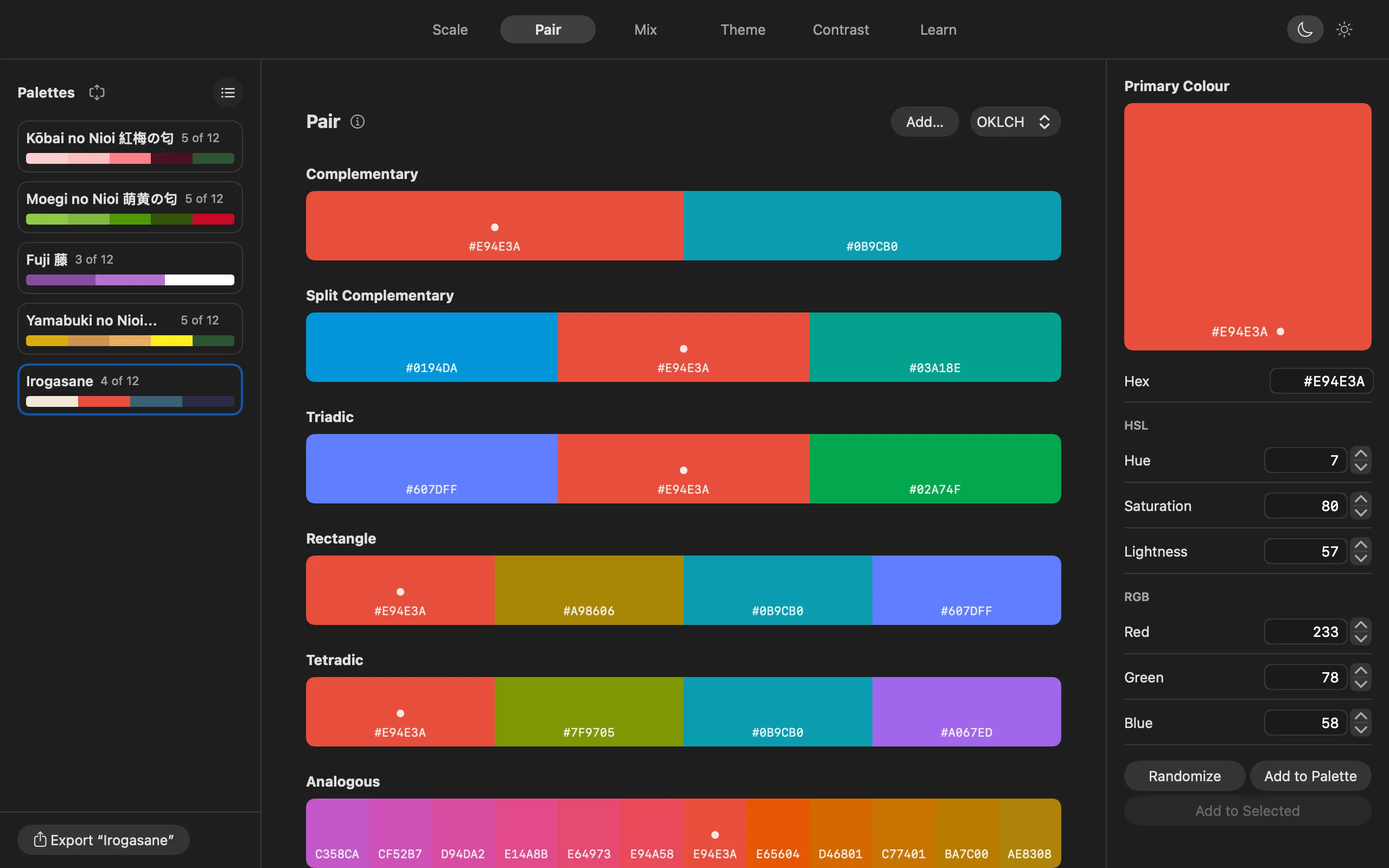Screen dimensions: 1389x868
Task: Click the new palette icon beside Palettes
Action: pyautogui.click(x=97, y=92)
